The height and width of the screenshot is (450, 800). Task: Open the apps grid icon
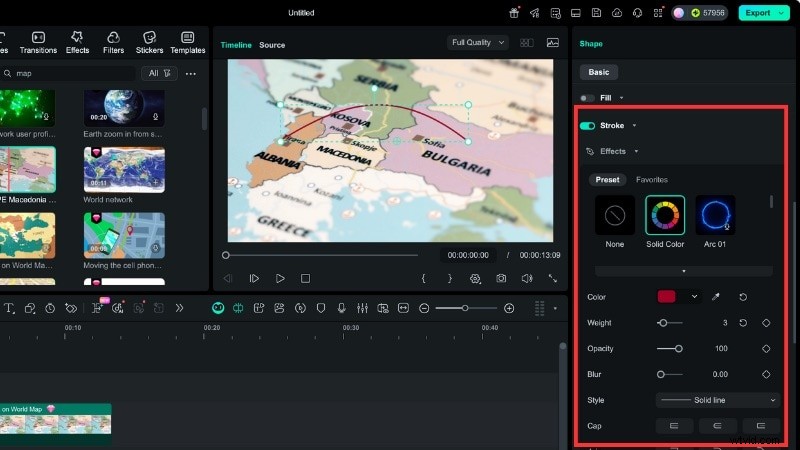click(658, 13)
